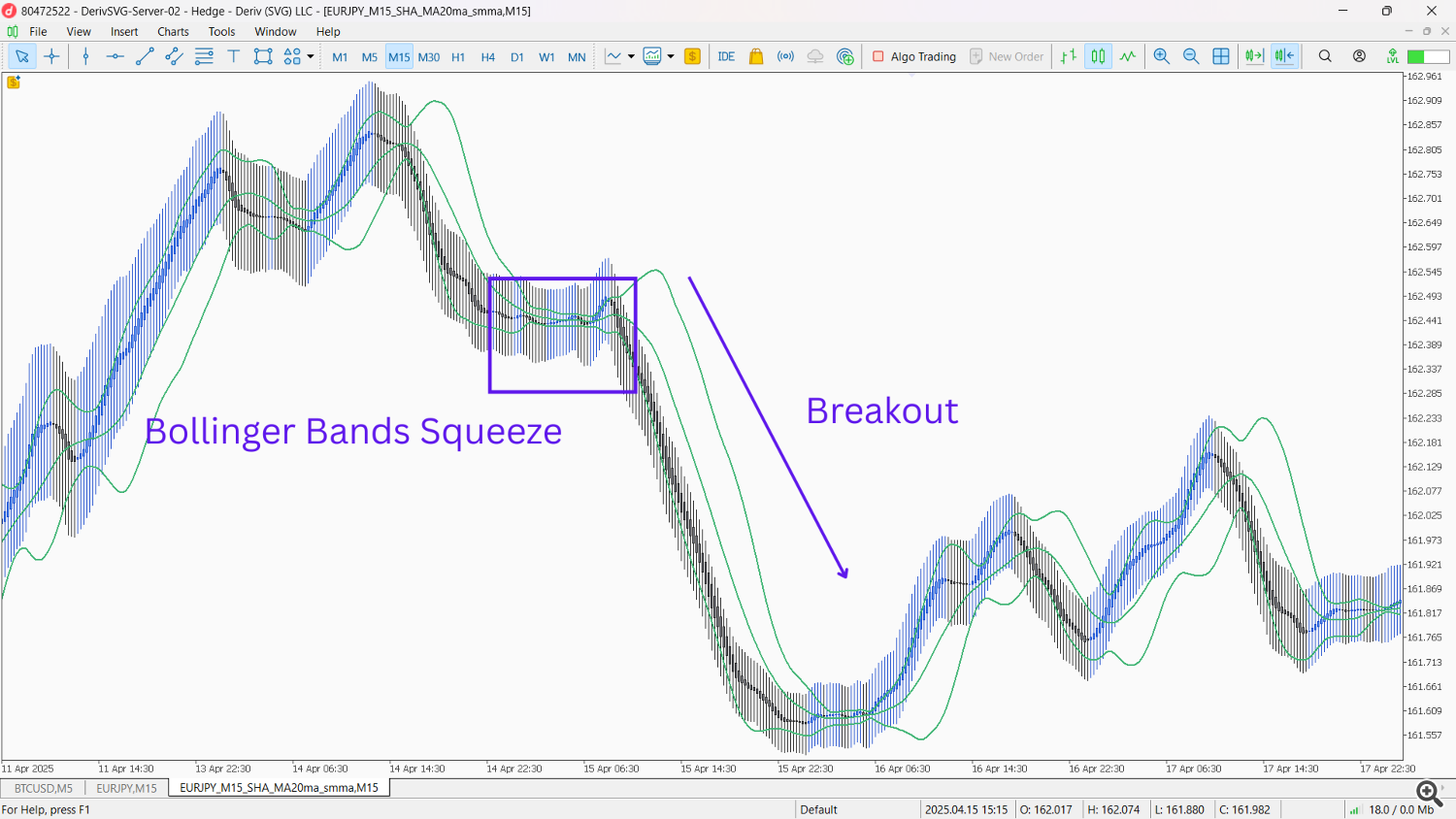Pick the vertical line drawing tool
Image resolution: width=1456 pixels, height=819 pixels.
[x=85, y=56]
